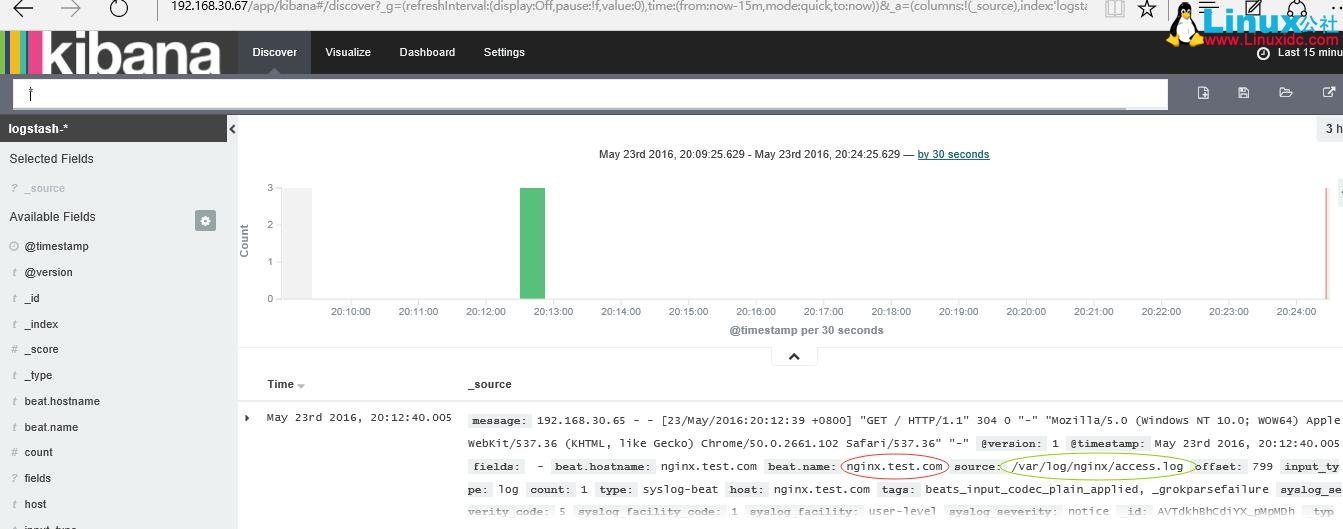Open the Last 15 minutes time picker
Viewport: 1343px width, 529px height.
tap(1302, 53)
